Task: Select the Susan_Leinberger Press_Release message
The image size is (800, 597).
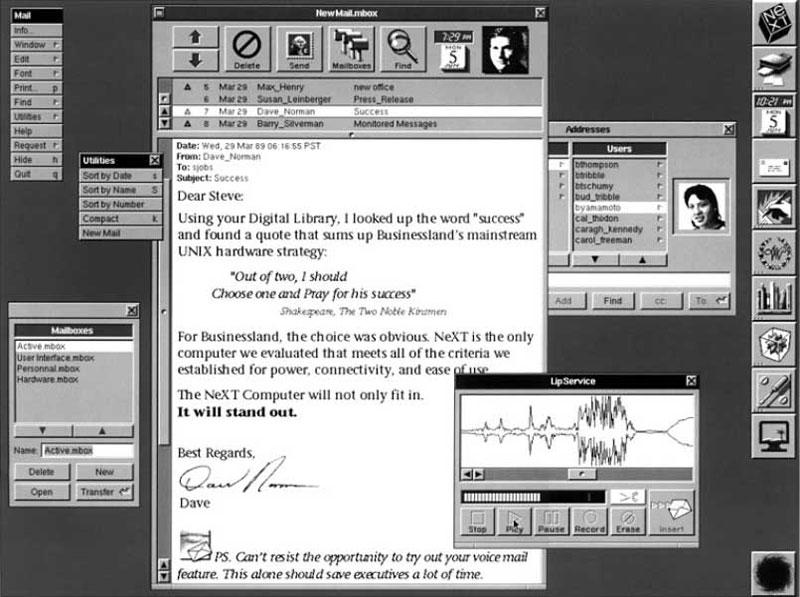Action: 357,99
